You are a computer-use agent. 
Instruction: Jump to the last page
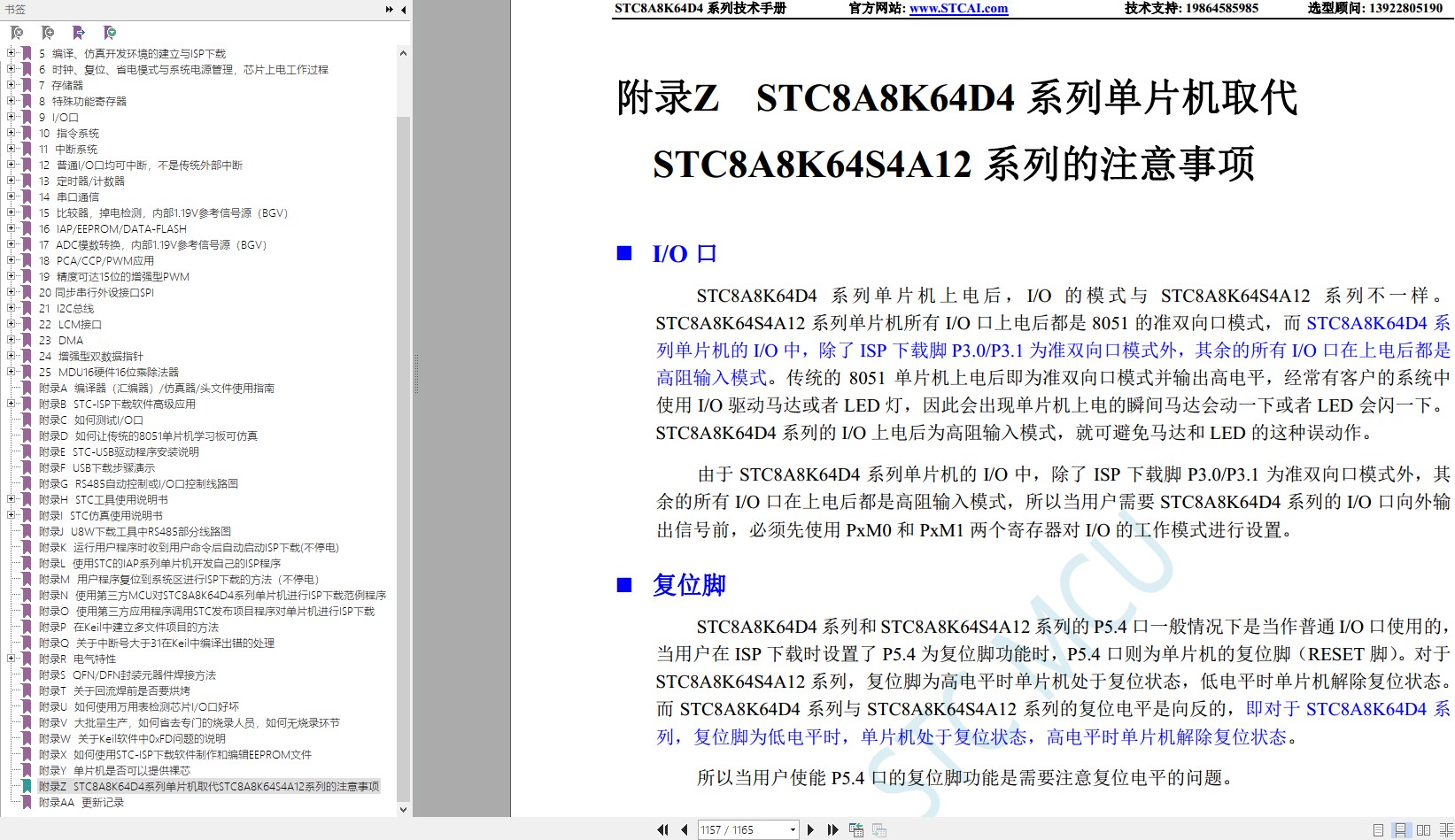click(832, 829)
